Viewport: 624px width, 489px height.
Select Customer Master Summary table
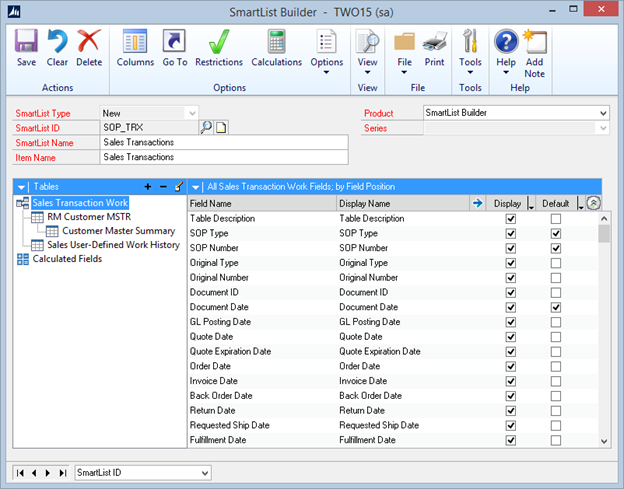tap(119, 231)
